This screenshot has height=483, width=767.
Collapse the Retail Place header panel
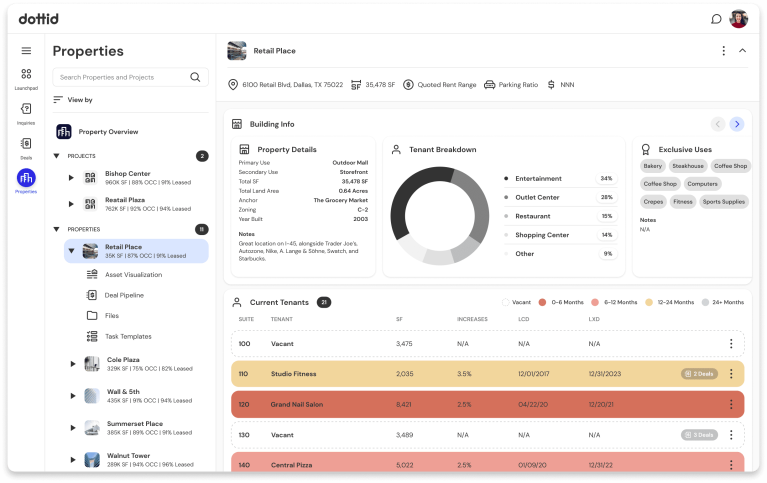(742, 51)
